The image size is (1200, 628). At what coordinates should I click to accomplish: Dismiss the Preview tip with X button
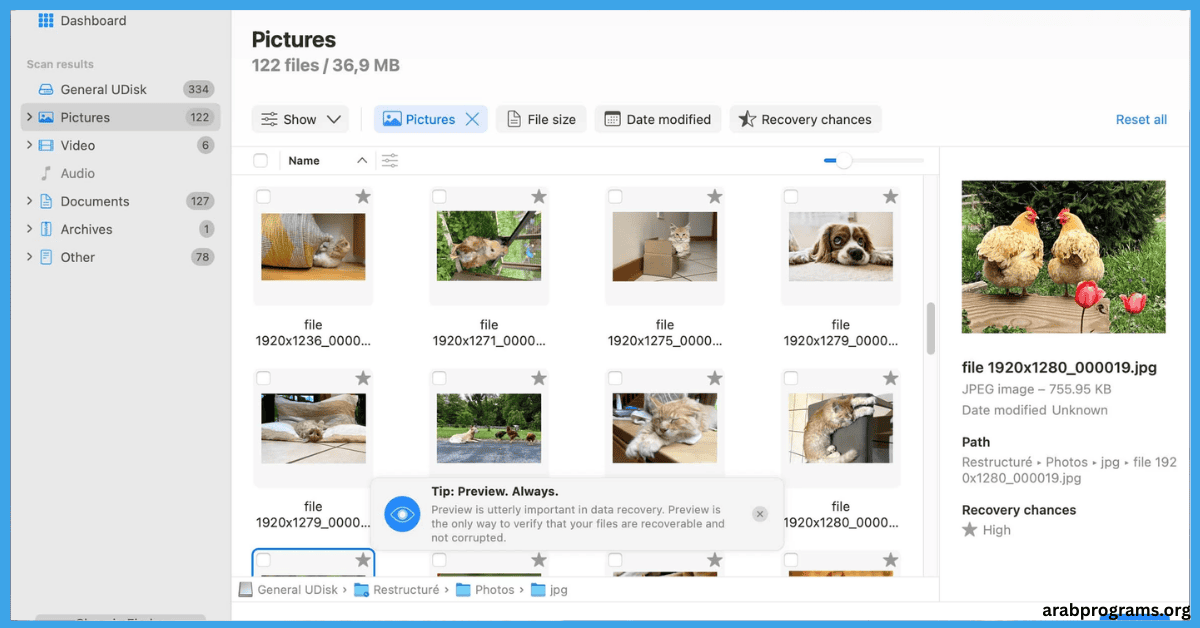(x=760, y=514)
